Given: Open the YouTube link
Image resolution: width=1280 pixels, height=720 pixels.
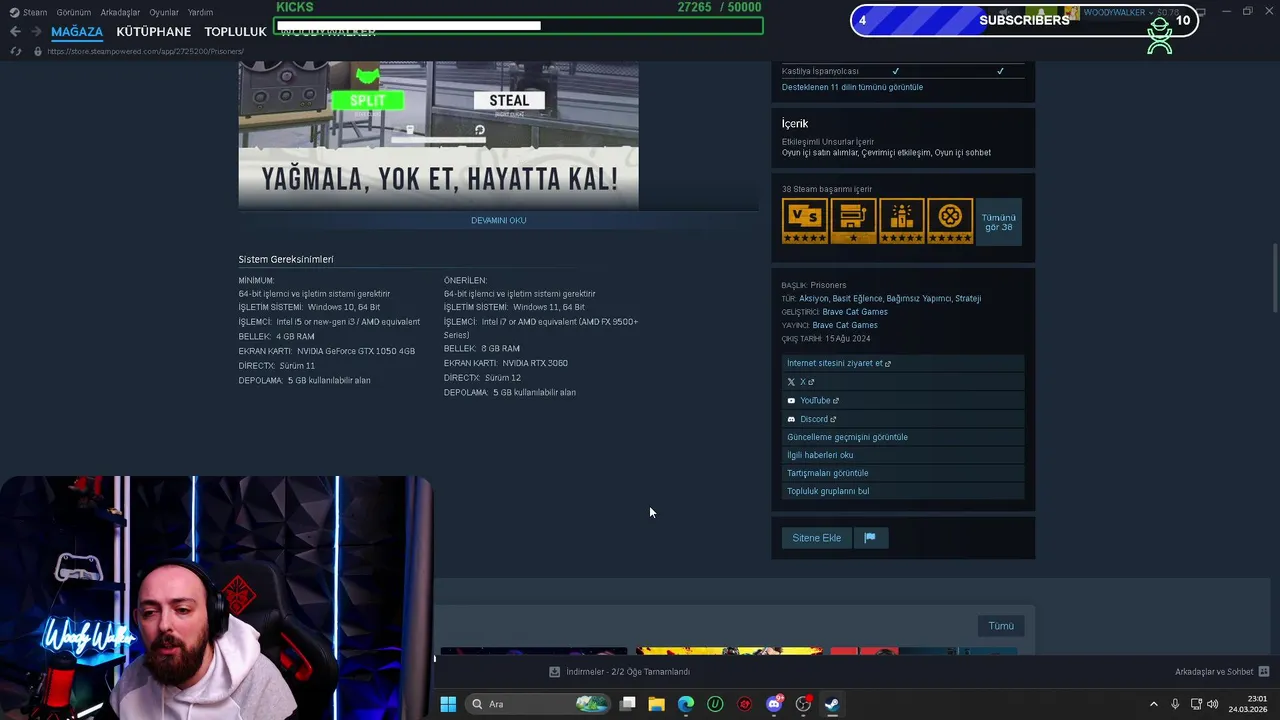Looking at the screenshot, I should pyautogui.click(x=903, y=400).
